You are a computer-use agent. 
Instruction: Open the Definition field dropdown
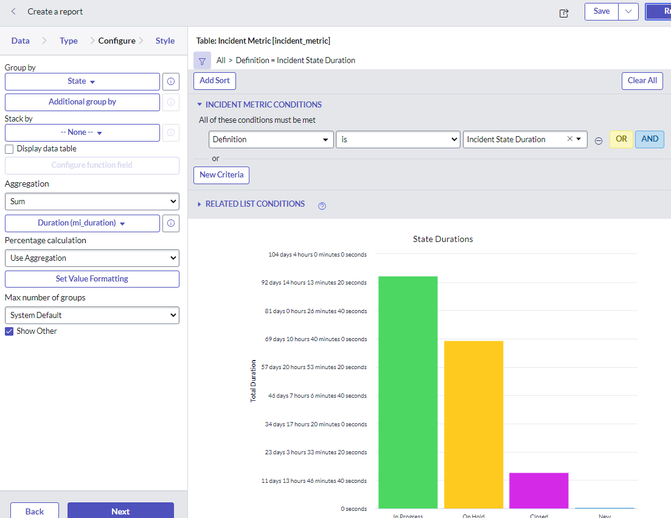pos(271,140)
